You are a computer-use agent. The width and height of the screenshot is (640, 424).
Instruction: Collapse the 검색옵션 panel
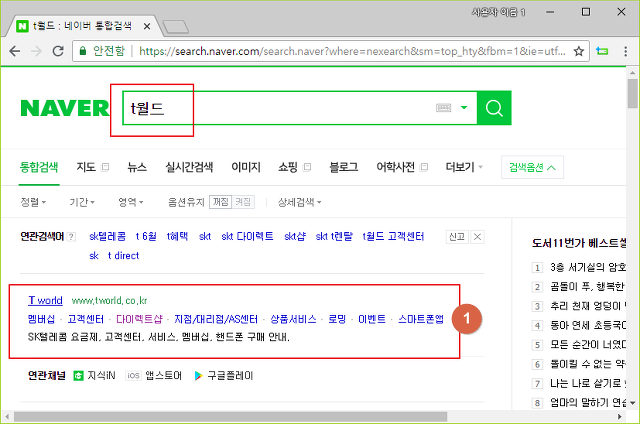(x=532, y=167)
